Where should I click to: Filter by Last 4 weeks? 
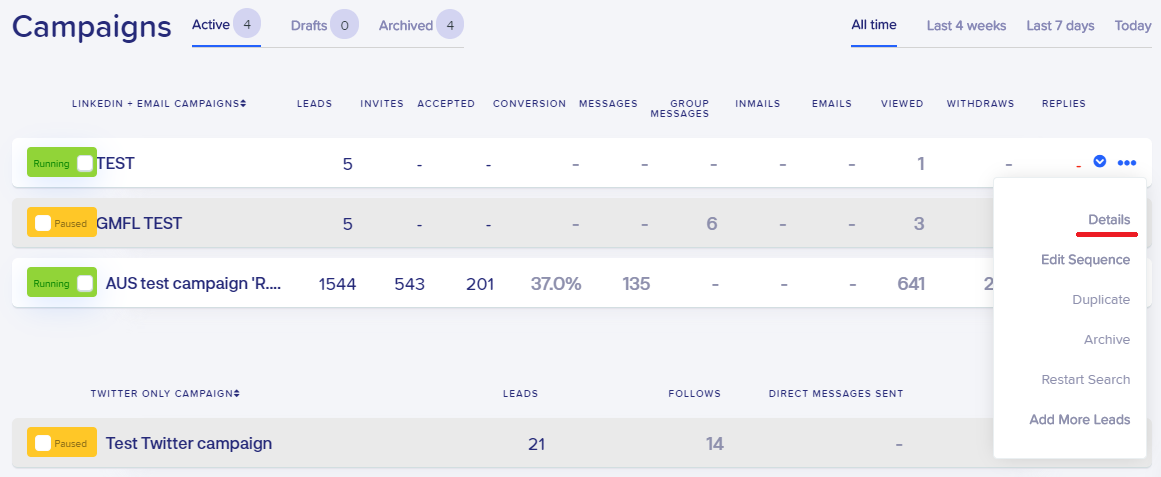click(966, 25)
